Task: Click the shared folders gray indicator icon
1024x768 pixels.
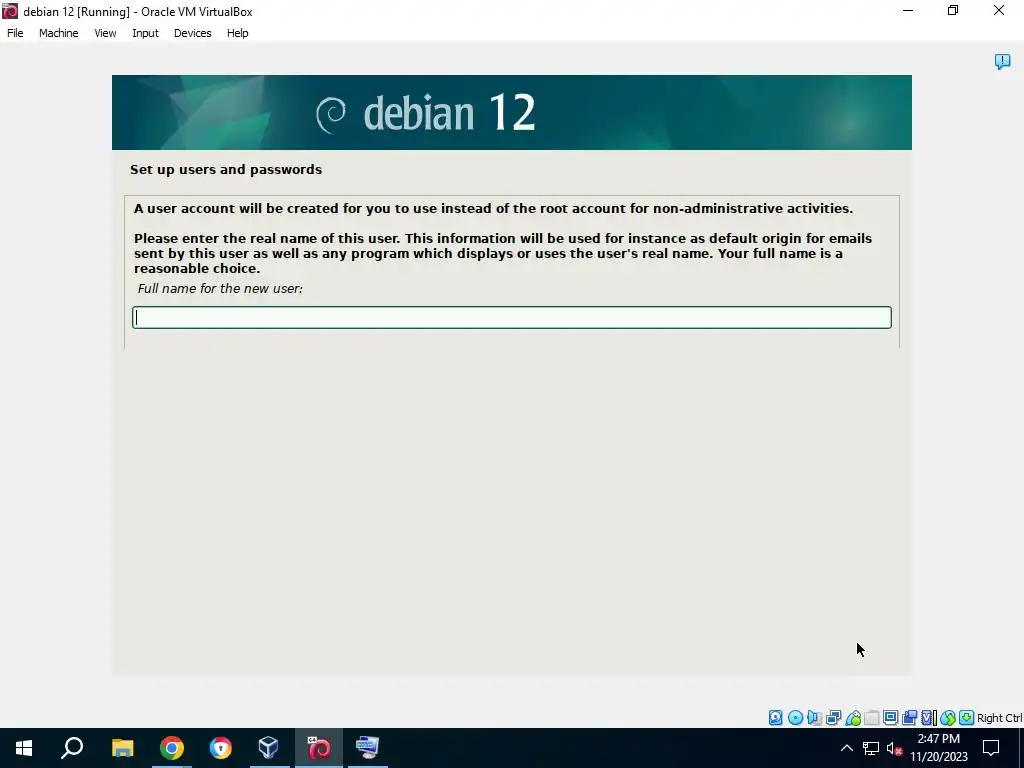Action: click(x=871, y=718)
